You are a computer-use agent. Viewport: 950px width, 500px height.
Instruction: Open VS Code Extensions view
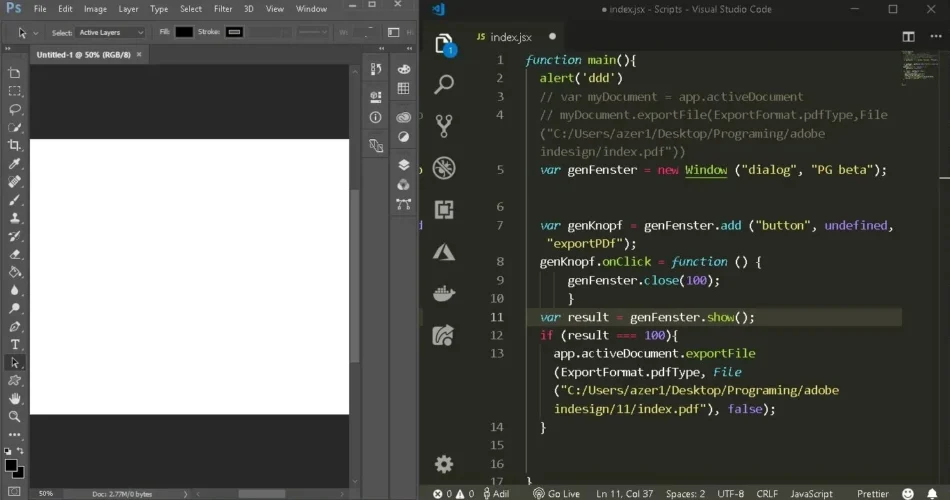(444, 209)
